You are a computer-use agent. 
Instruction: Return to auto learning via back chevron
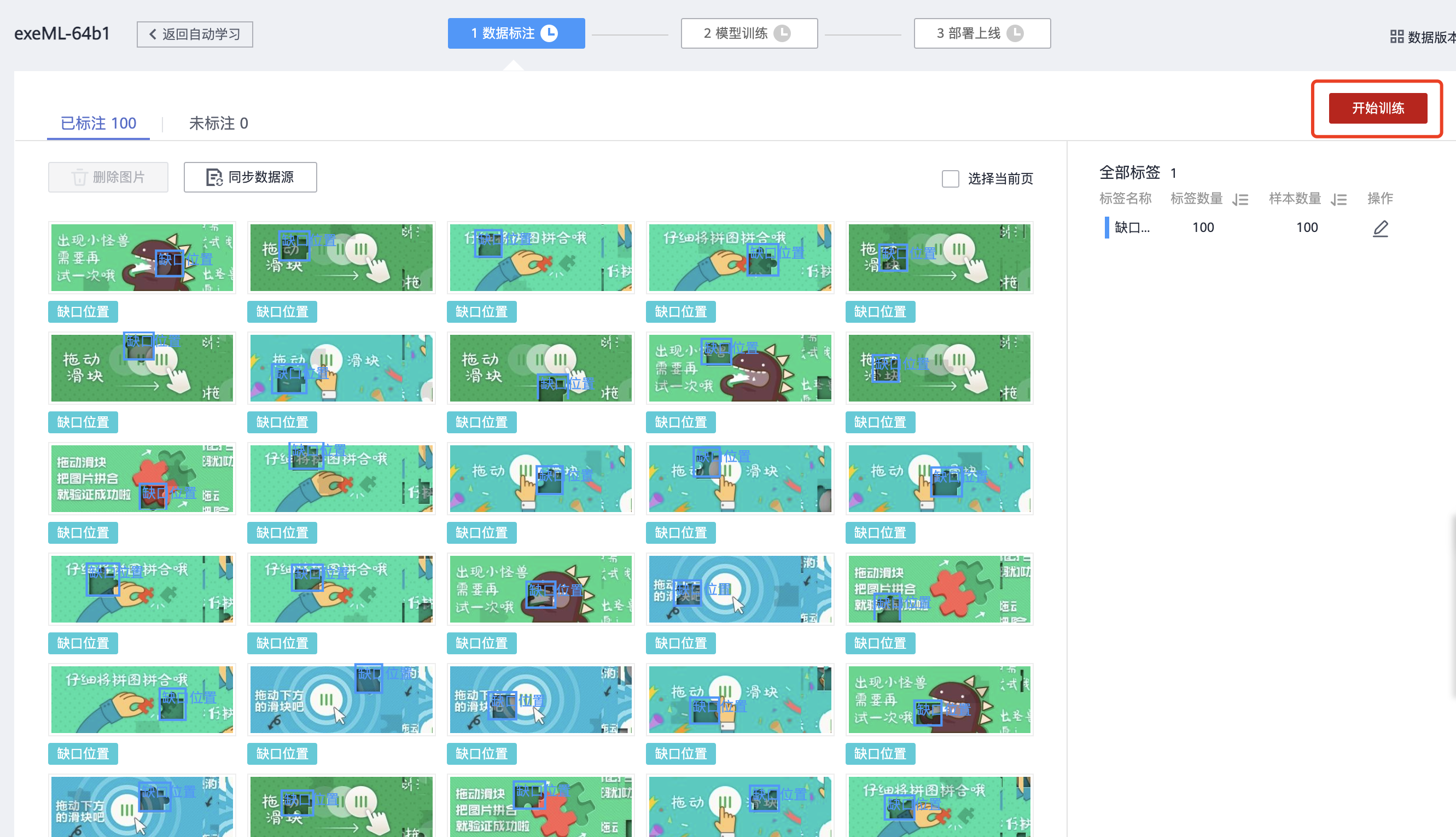pyautogui.click(x=153, y=34)
